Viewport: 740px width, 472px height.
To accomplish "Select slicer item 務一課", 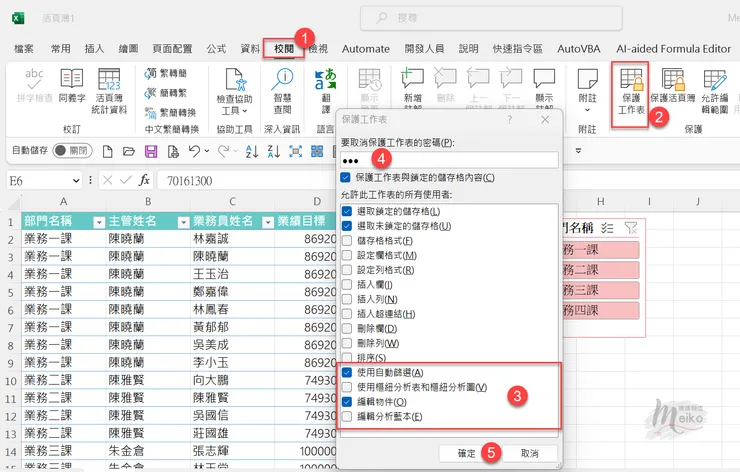I will click(x=601, y=250).
